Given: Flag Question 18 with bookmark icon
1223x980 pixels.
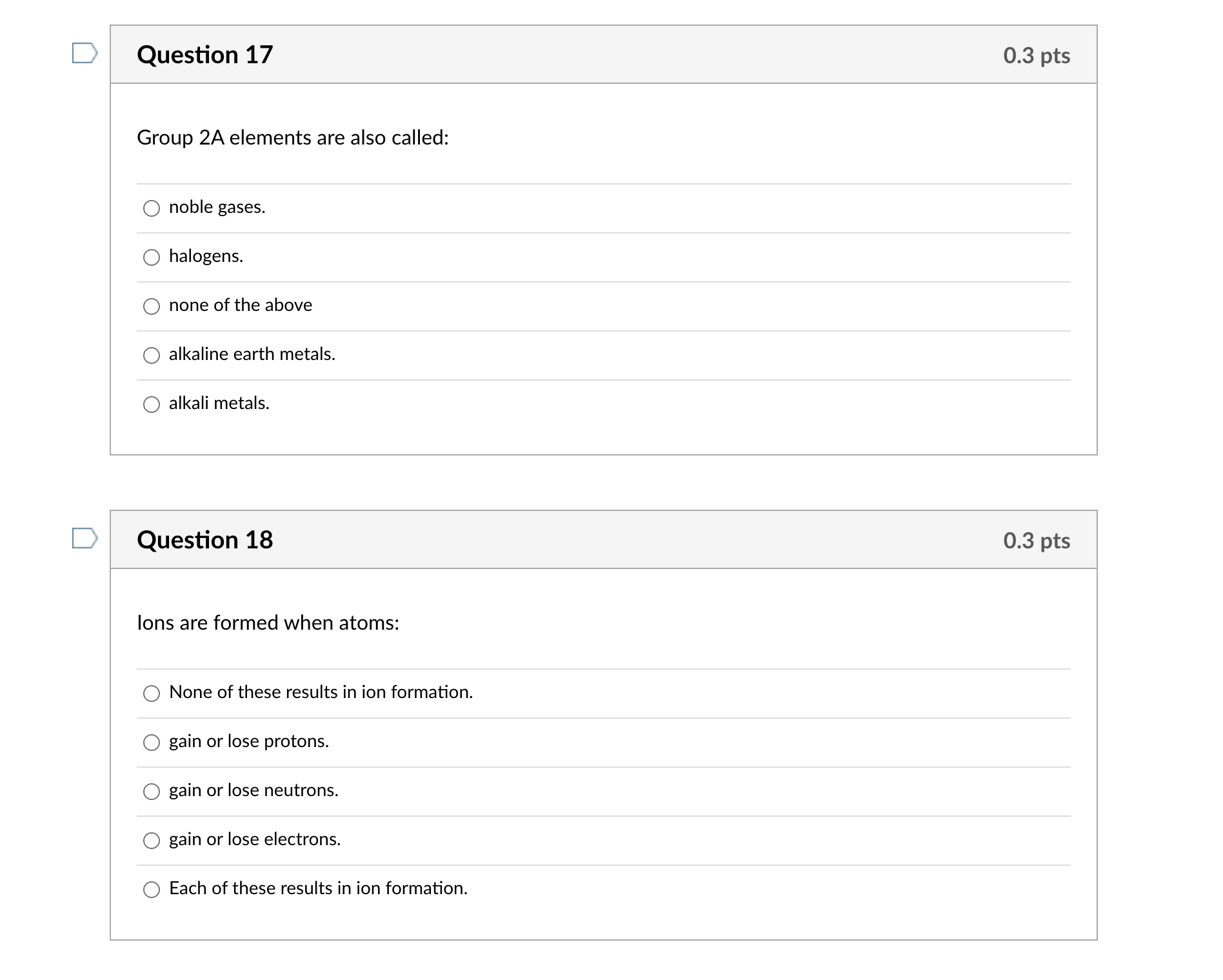Looking at the screenshot, I should click(x=85, y=538).
